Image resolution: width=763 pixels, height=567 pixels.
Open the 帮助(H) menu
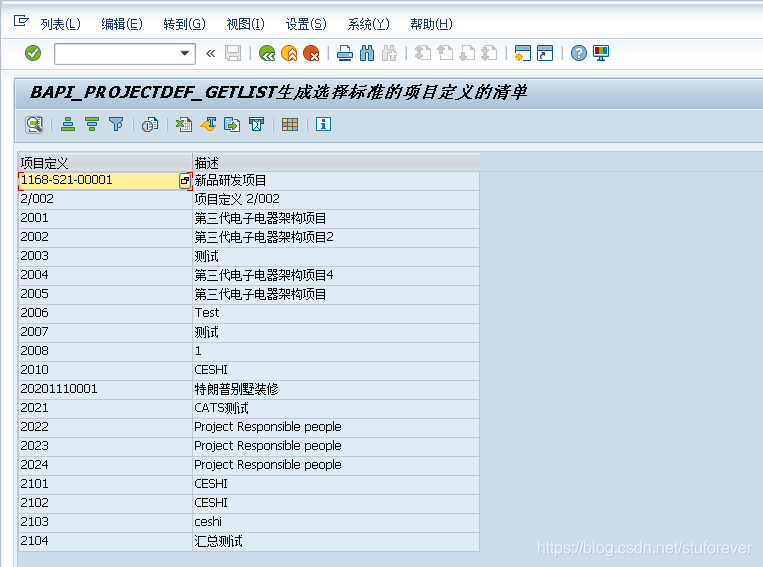click(431, 24)
